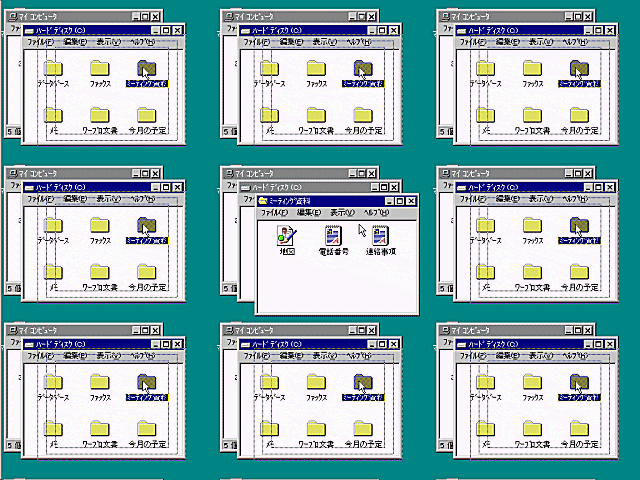Image resolution: width=640 pixels, height=480 pixels.
Task: Open ヘルプ menu of ミーティング資料 window
Action: (376, 213)
